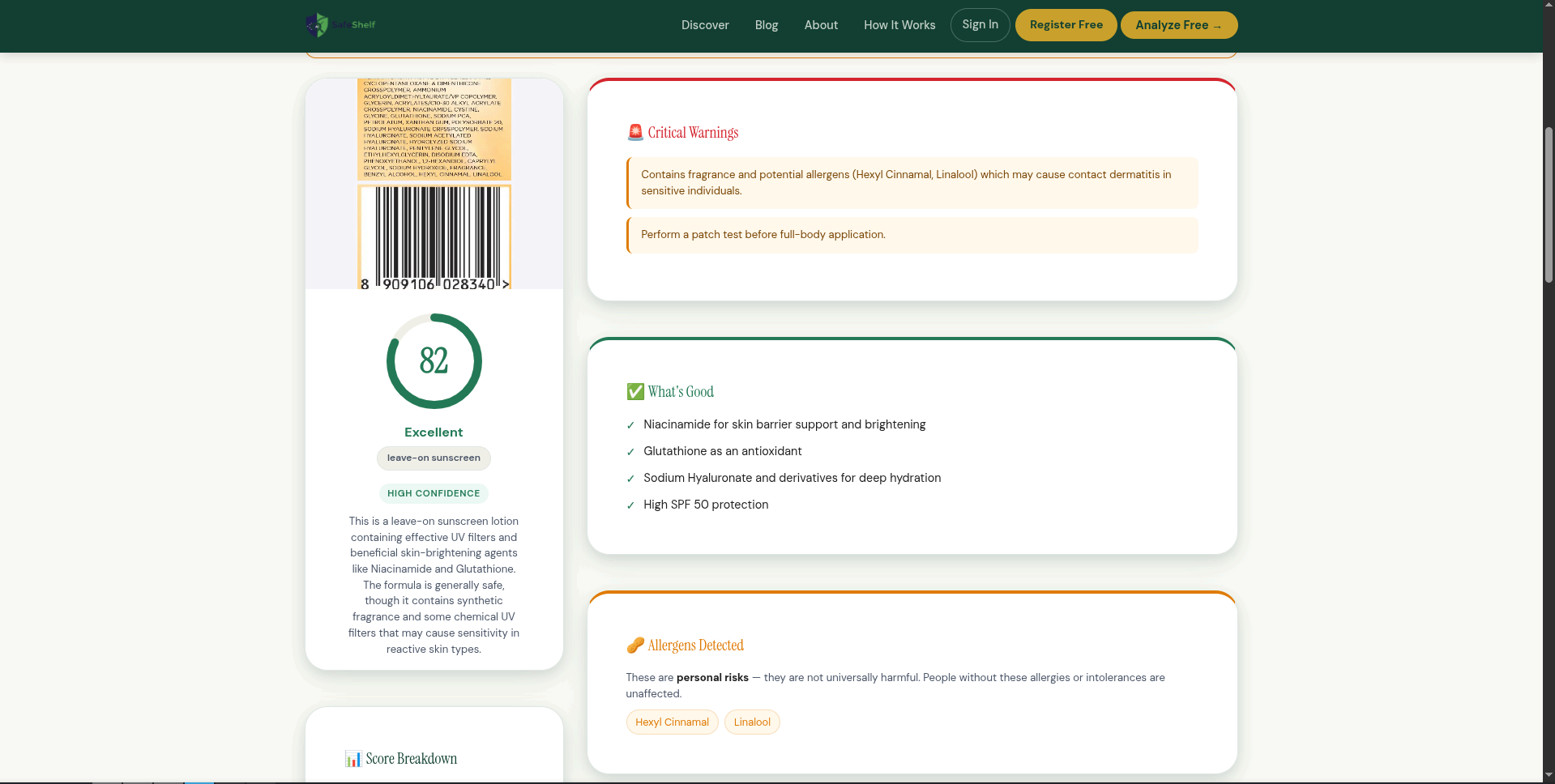The height and width of the screenshot is (784, 1555).
Task: Select the patch test warning message
Action: click(x=912, y=235)
